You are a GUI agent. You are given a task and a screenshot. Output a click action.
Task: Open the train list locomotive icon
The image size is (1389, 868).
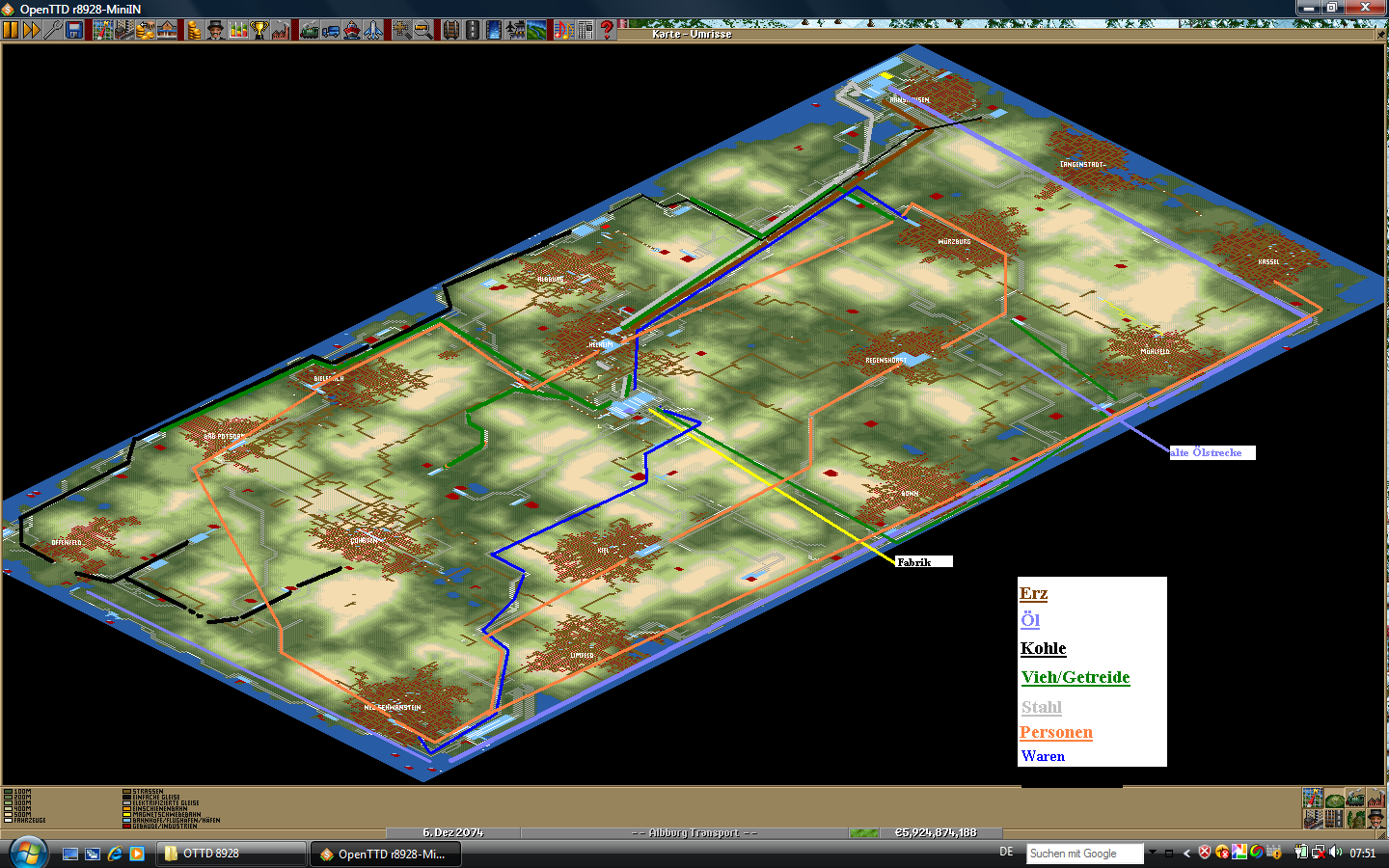click(309, 30)
